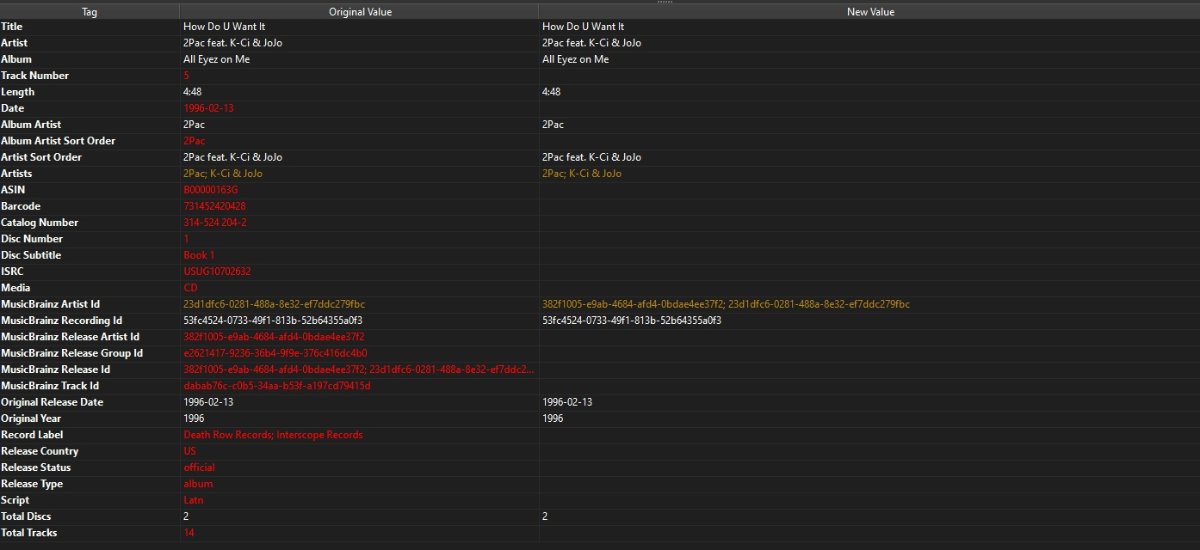This screenshot has height=550, width=1200.
Task: Select the MusicBrainz Release Id tag label
Action: tap(56, 369)
